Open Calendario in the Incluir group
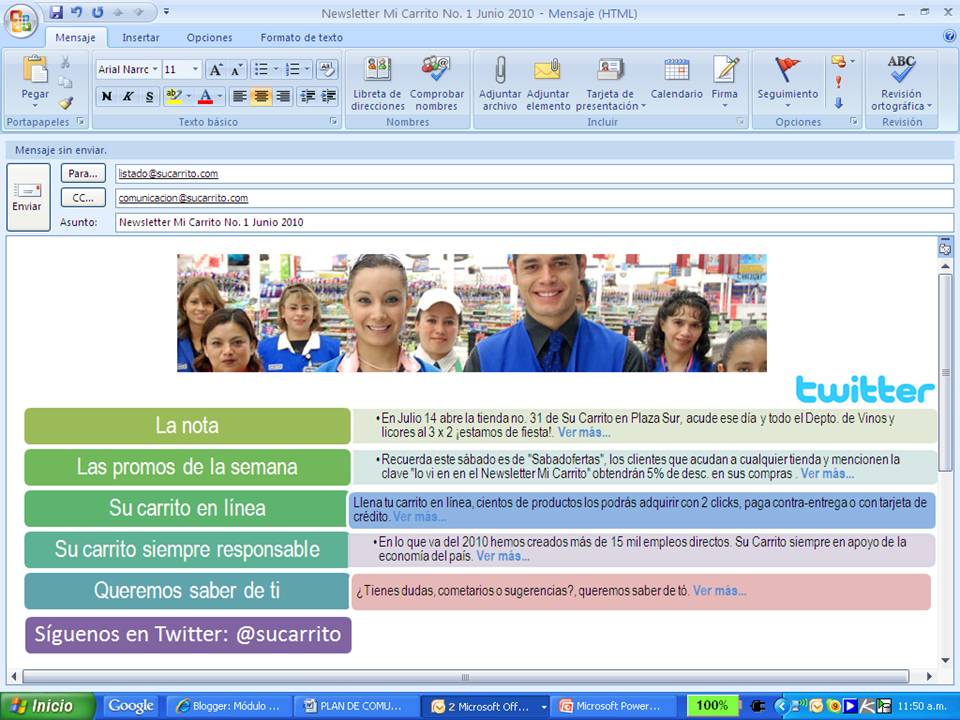 [x=677, y=77]
